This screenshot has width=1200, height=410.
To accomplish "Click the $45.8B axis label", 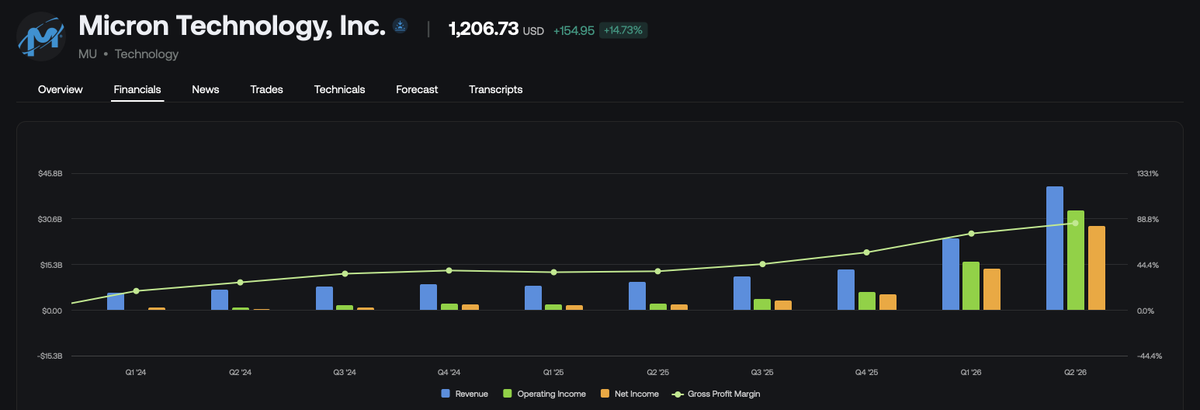I will (x=50, y=174).
